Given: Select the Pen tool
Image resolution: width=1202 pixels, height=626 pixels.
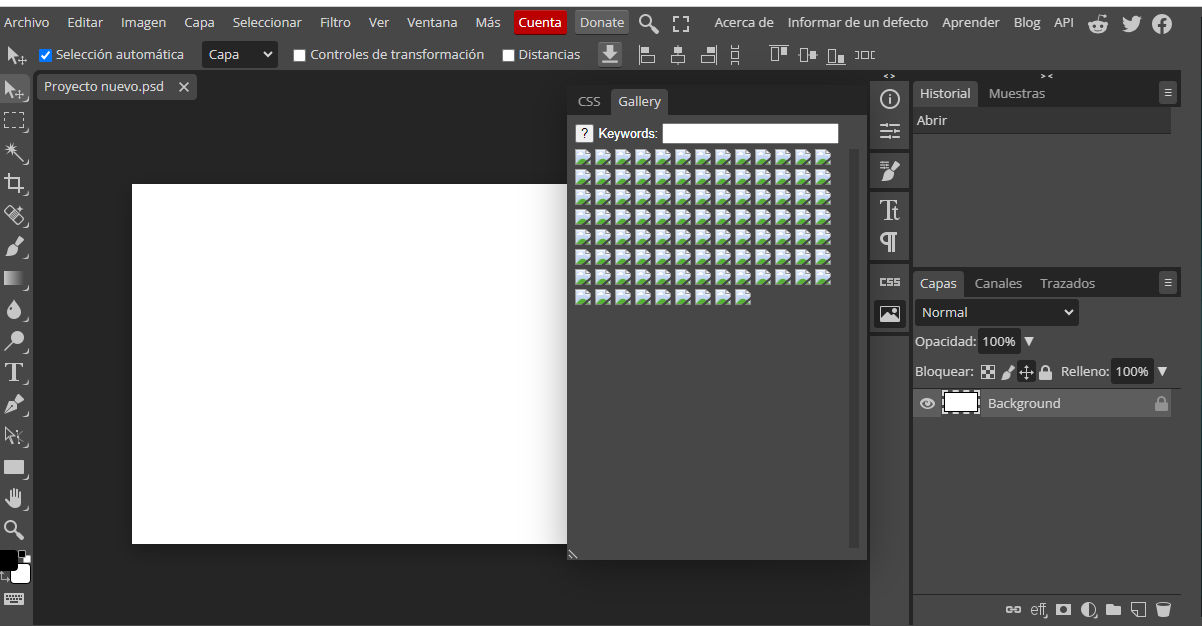Looking at the screenshot, I should tap(16, 404).
